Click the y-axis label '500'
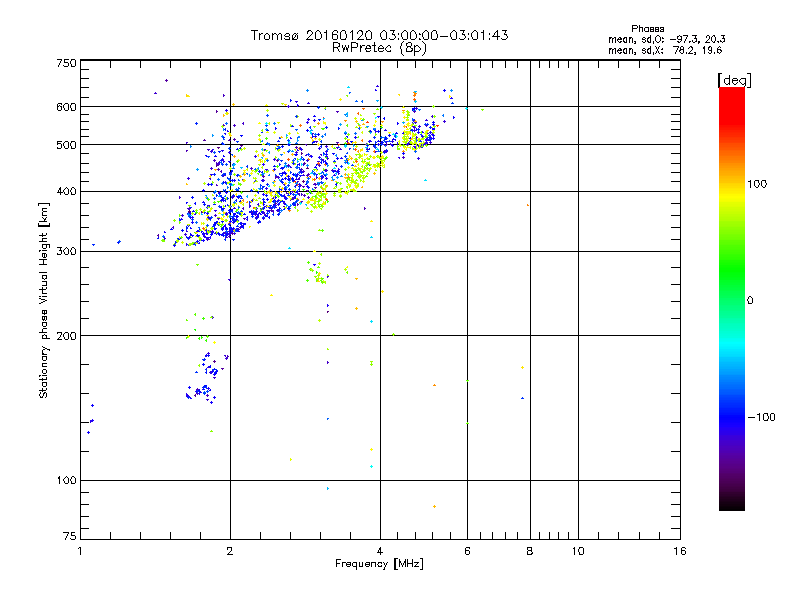The image size is (800, 600). (66, 145)
